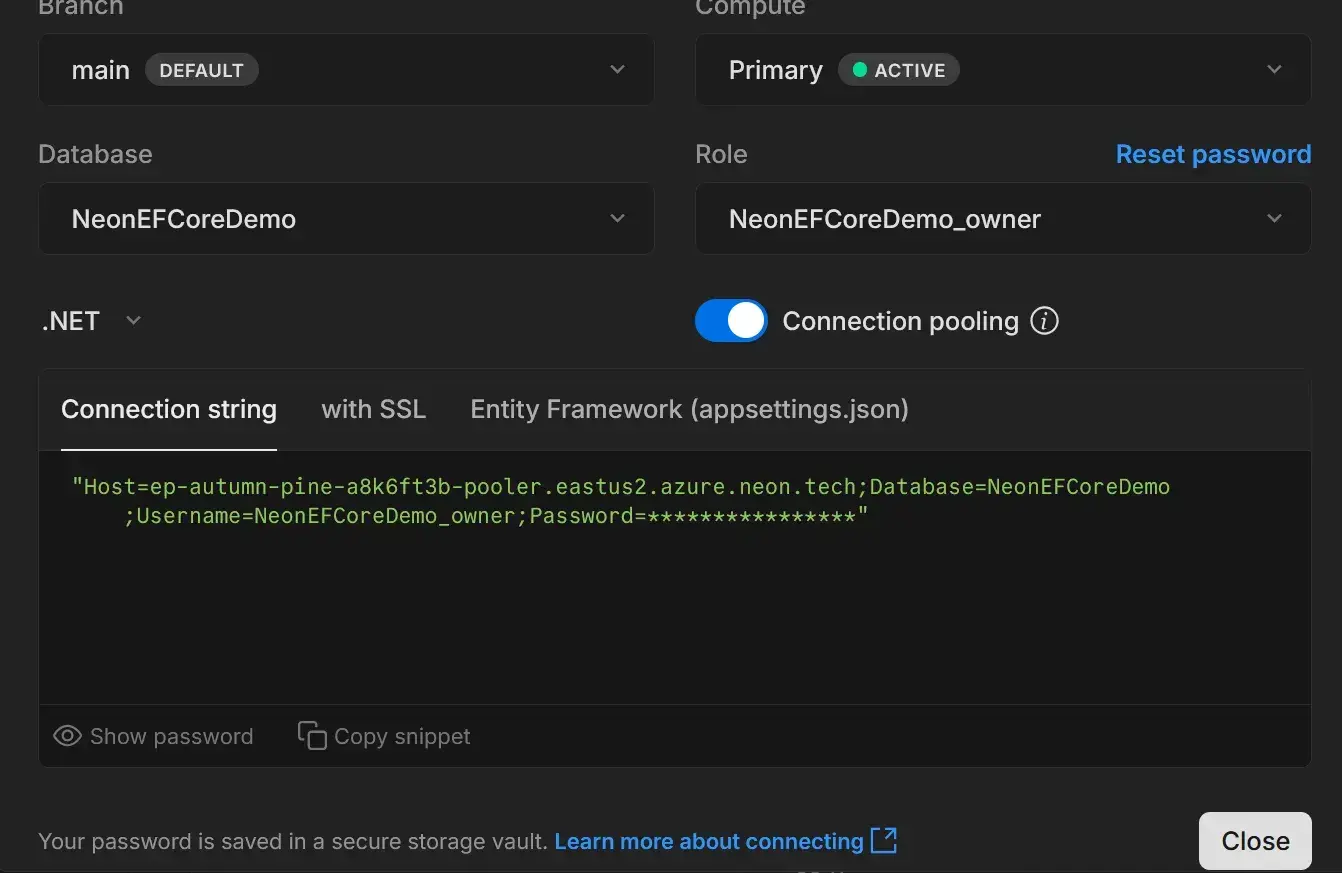Open the .NET language selector

pyautogui.click(x=91, y=321)
